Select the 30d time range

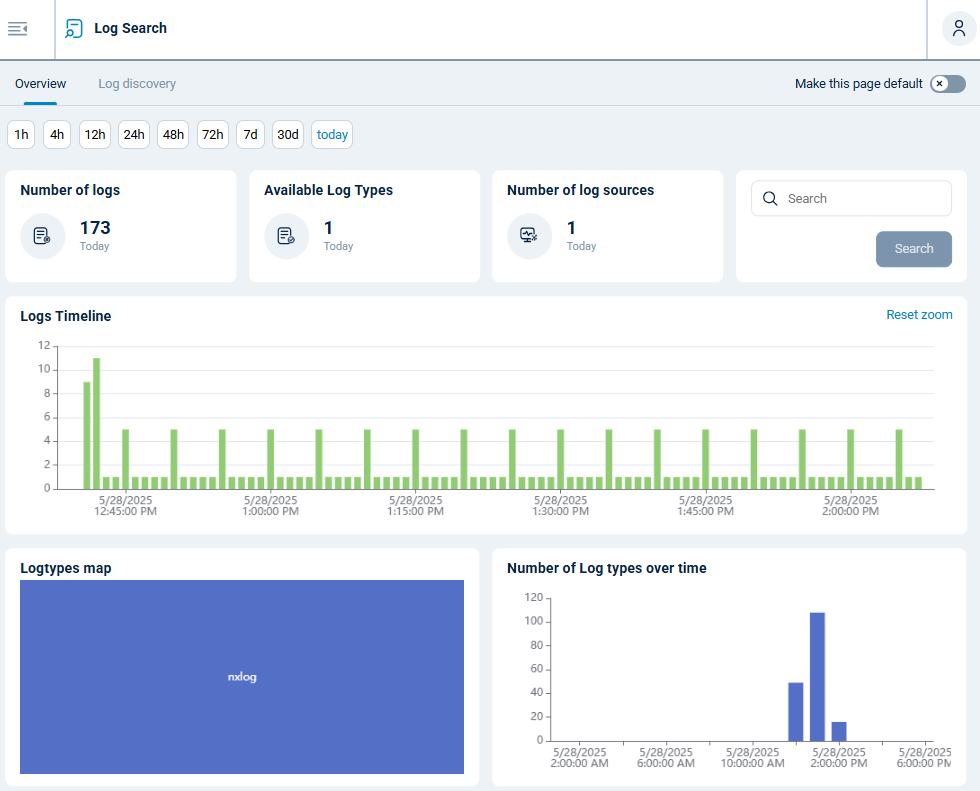point(287,134)
